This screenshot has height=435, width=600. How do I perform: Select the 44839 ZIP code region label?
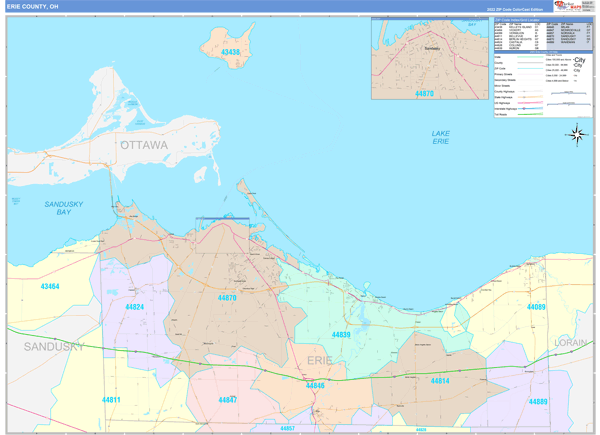(x=341, y=335)
